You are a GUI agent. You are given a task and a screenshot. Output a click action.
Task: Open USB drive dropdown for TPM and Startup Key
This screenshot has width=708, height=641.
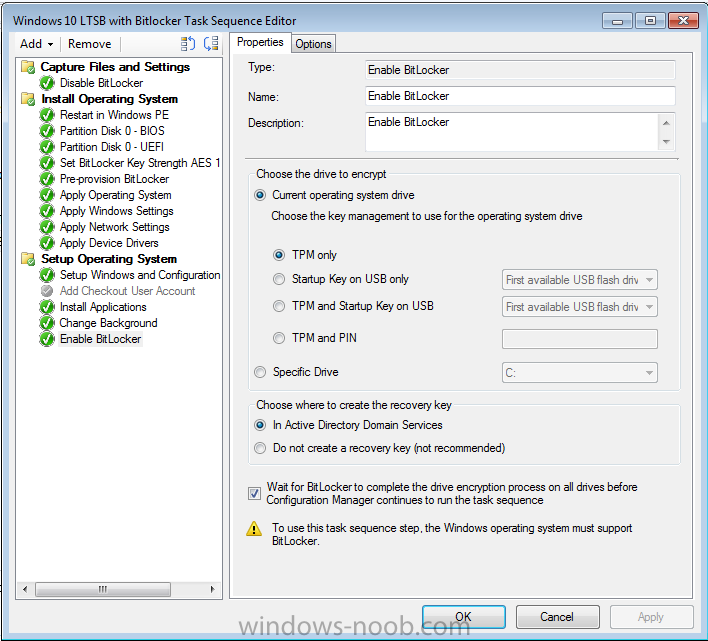579,307
